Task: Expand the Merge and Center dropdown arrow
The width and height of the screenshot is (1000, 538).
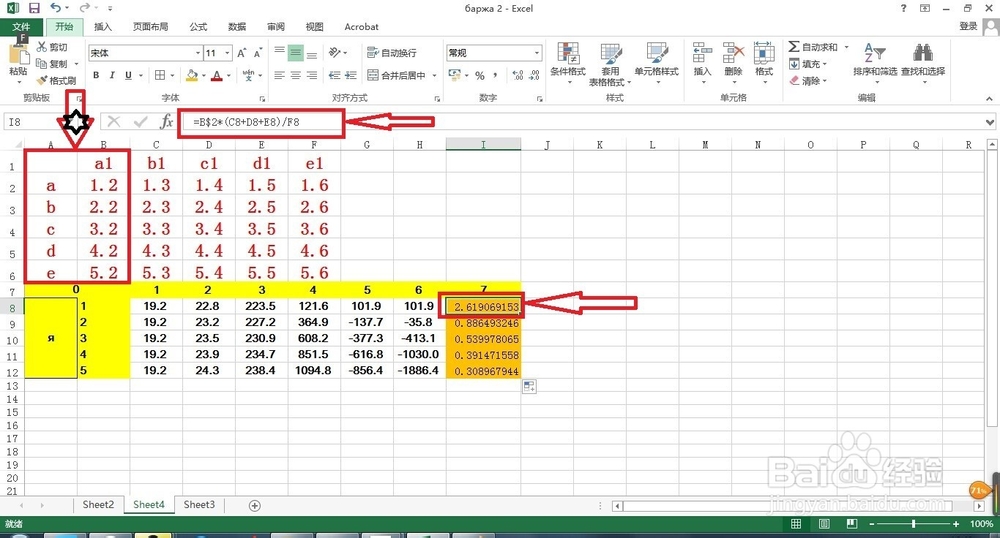Action: point(435,75)
